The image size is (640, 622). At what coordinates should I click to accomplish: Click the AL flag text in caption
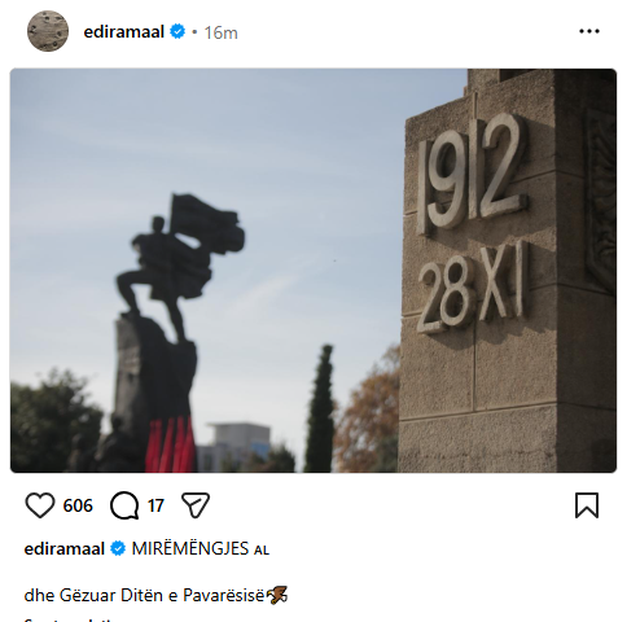pos(261,550)
